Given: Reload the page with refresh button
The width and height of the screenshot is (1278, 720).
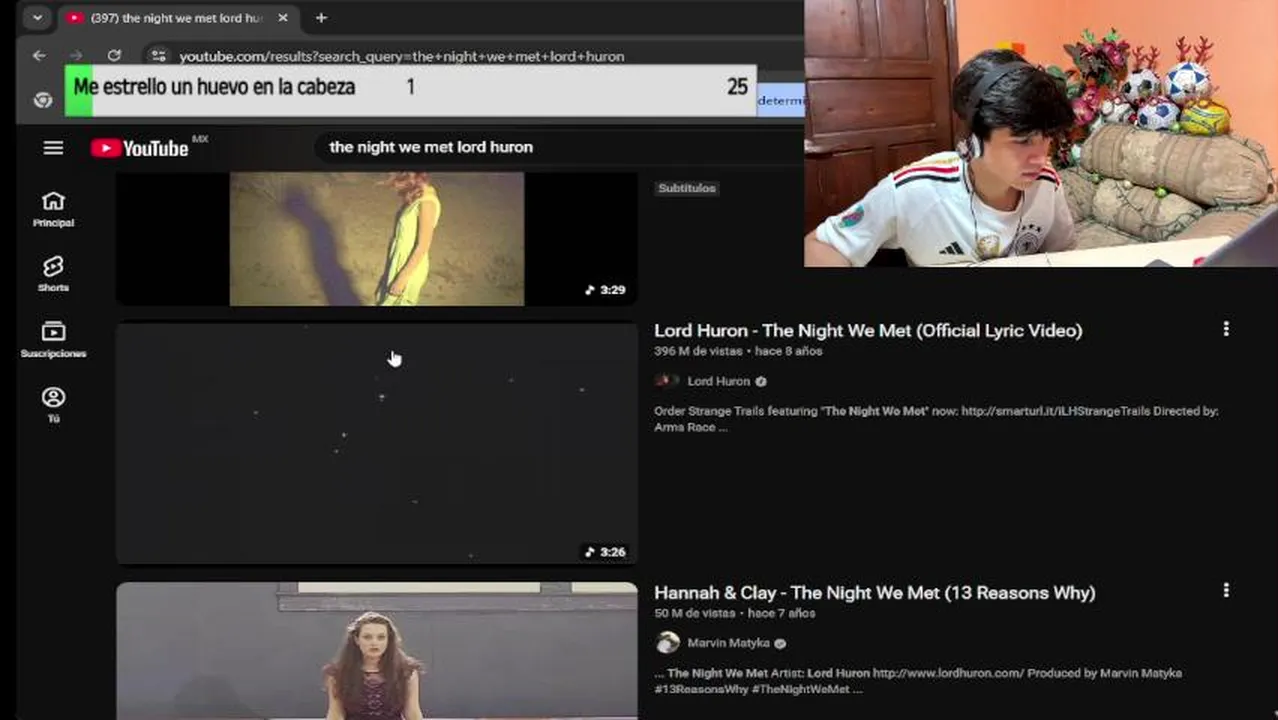Looking at the screenshot, I should pos(114,56).
